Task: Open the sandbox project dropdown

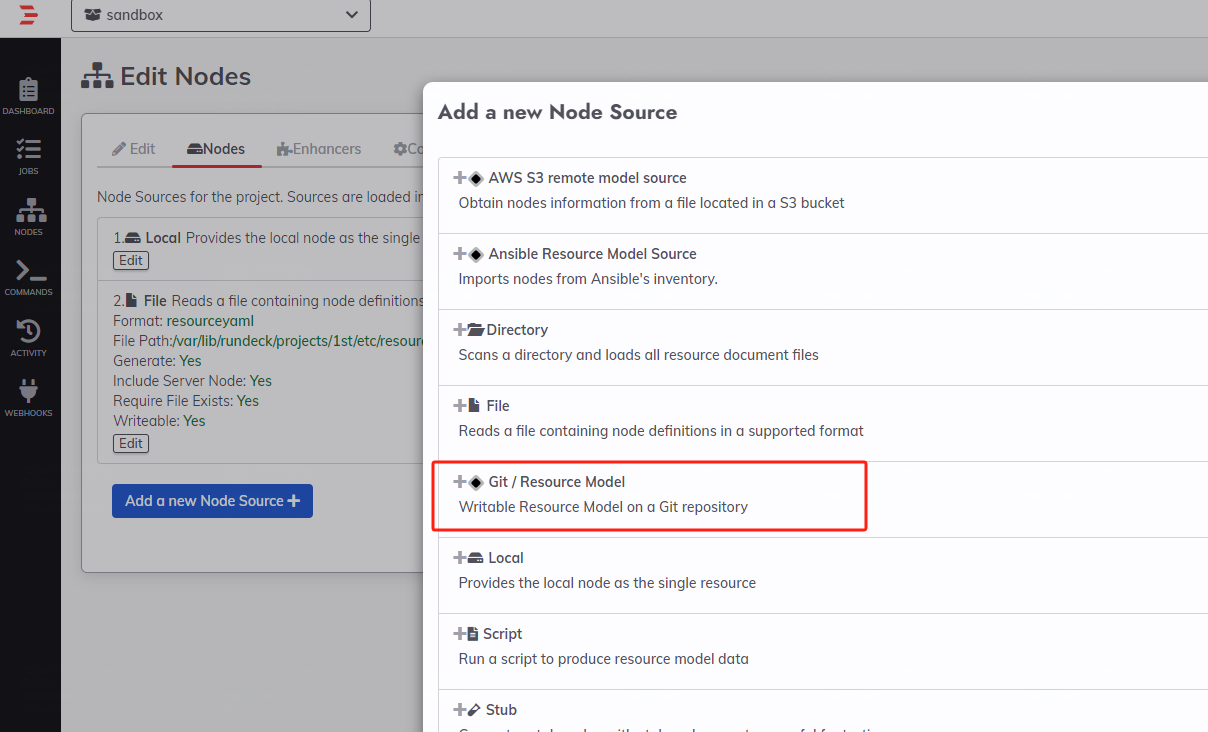Action: tap(221, 15)
